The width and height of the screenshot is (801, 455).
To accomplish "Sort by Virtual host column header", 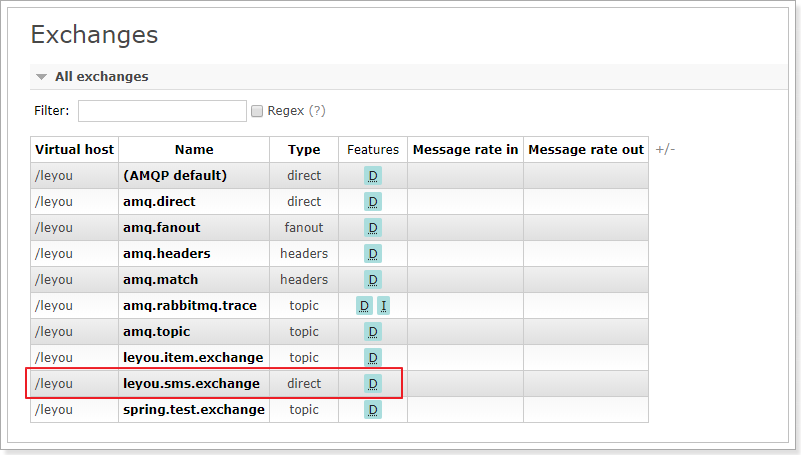I will tap(75, 150).
